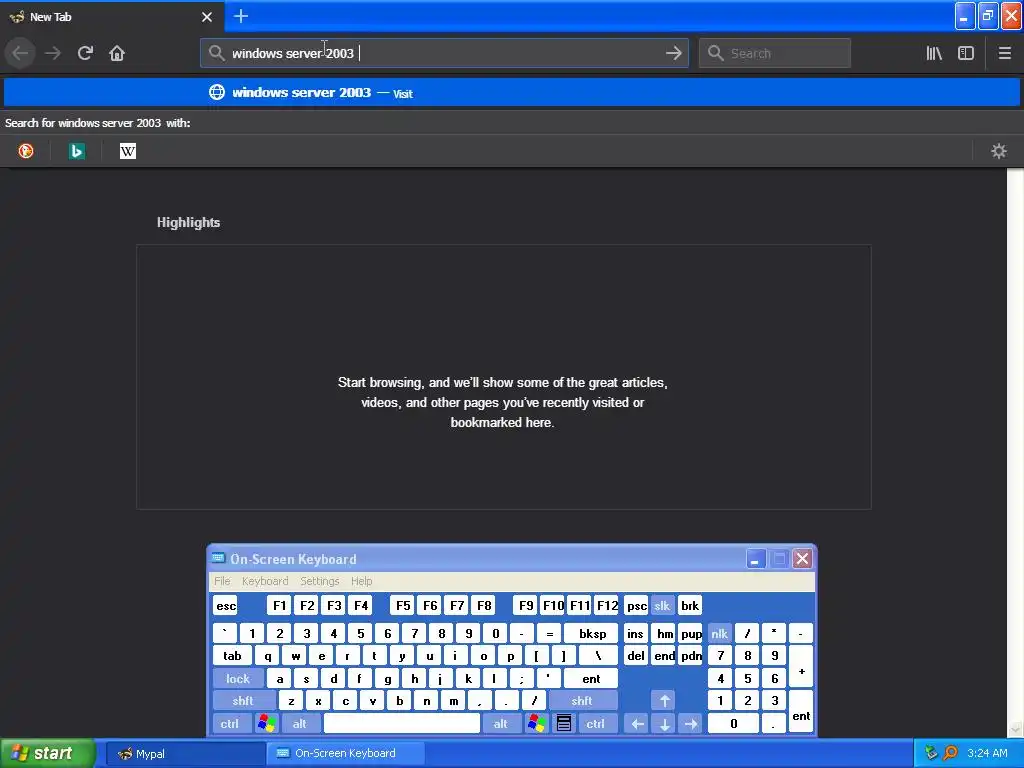Click the up arrow key

664,701
